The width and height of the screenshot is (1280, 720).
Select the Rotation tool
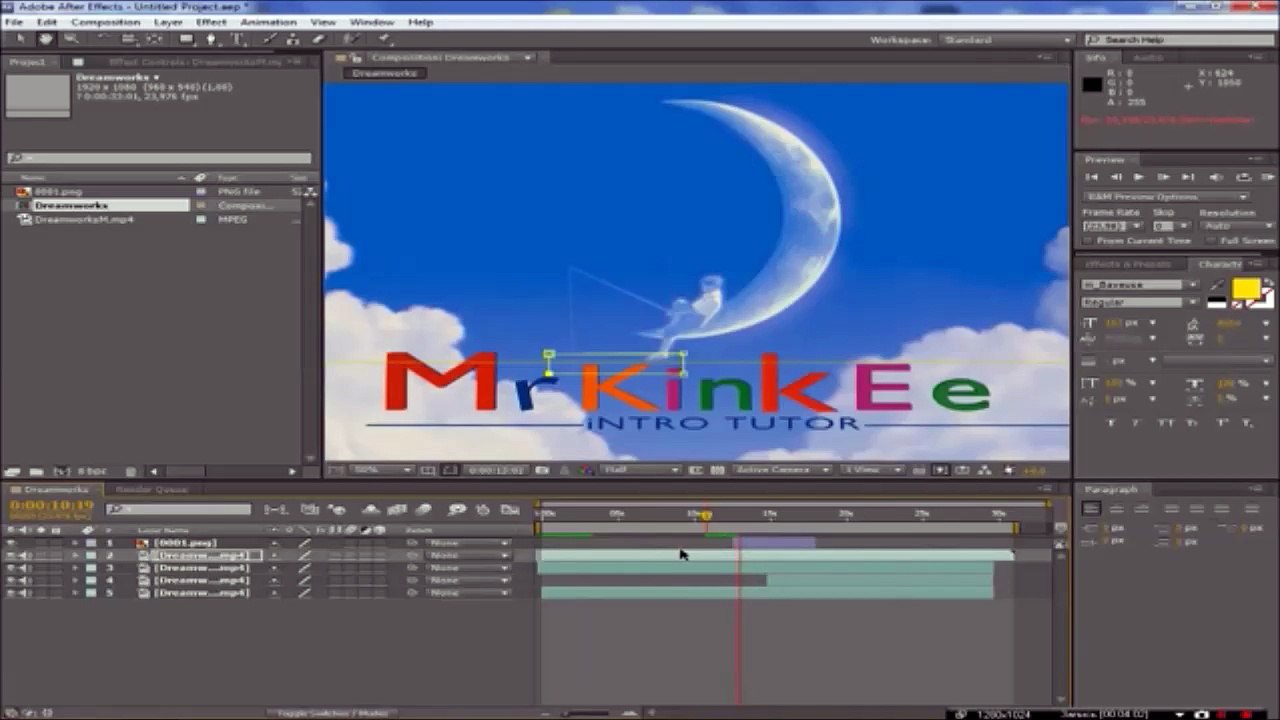(x=104, y=39)
